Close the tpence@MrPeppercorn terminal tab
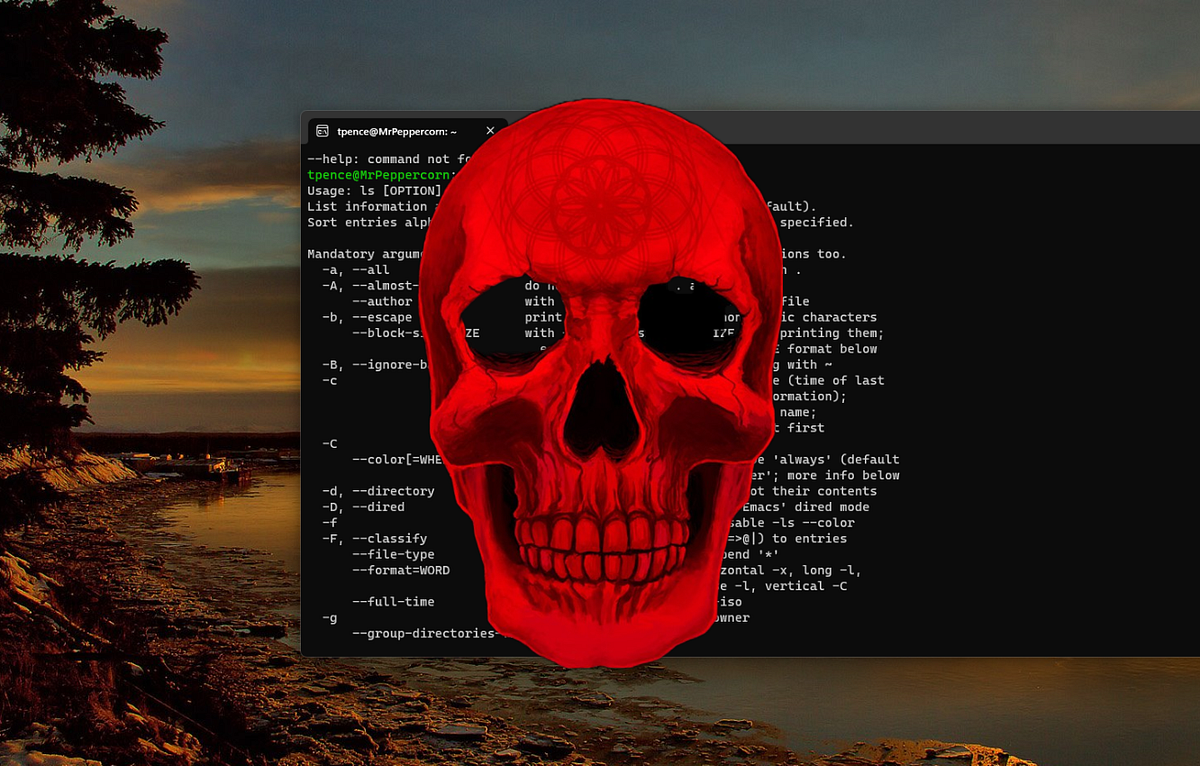The height and width of the screenshot is (766, 1200). click(x=490, y=130)
